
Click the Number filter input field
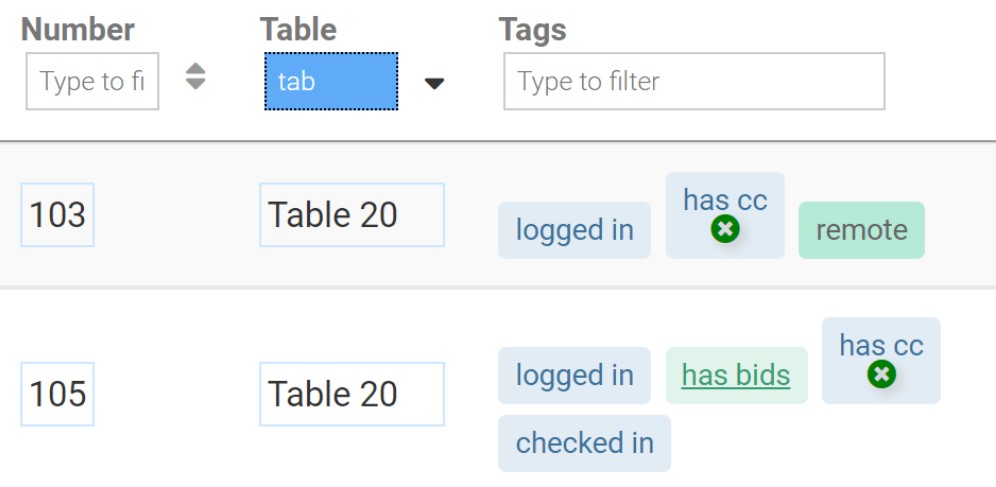pyautogui.click(x=92, y=81)
